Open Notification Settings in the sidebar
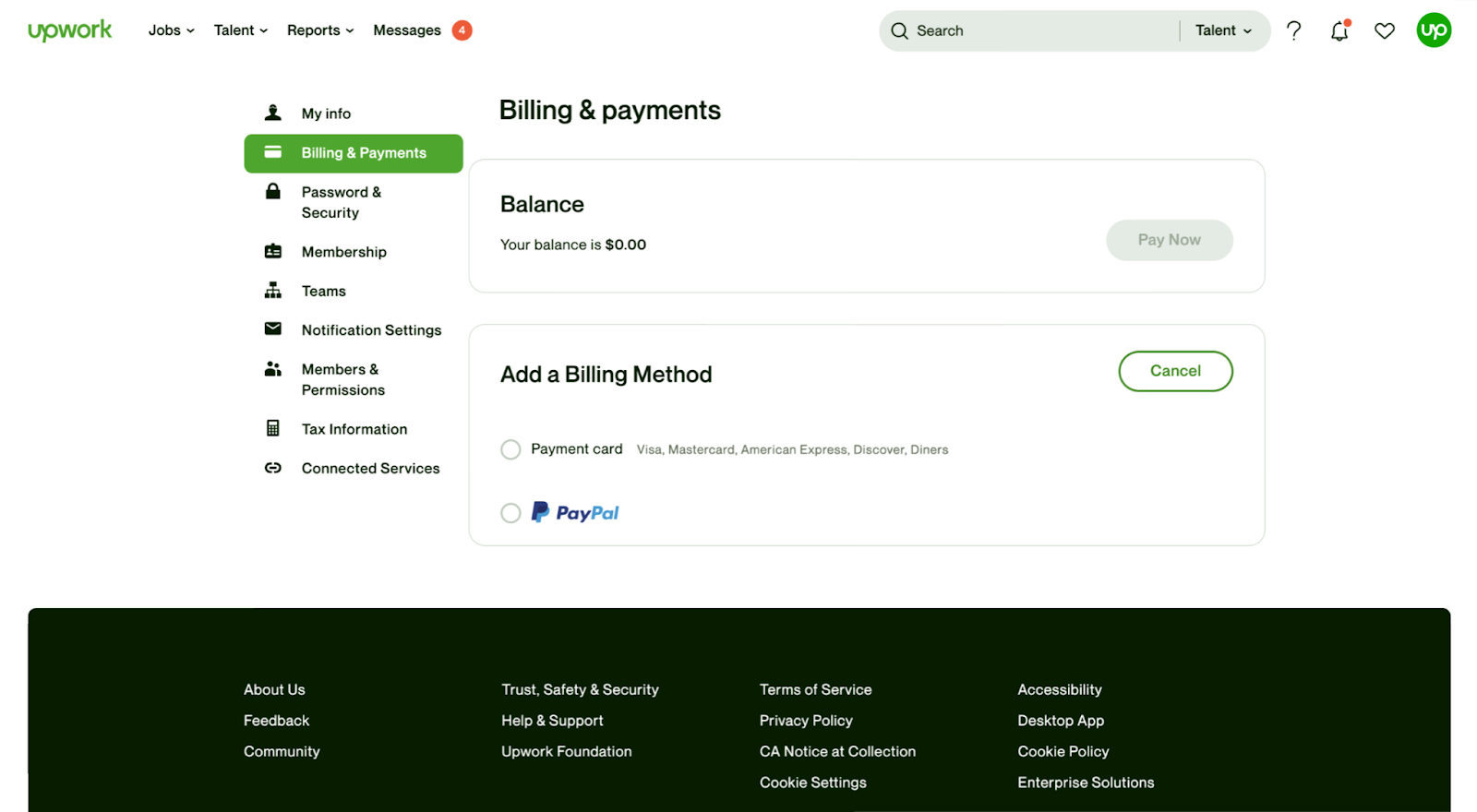The width and height of the screenshot is (1477, 812). [371, 330]
